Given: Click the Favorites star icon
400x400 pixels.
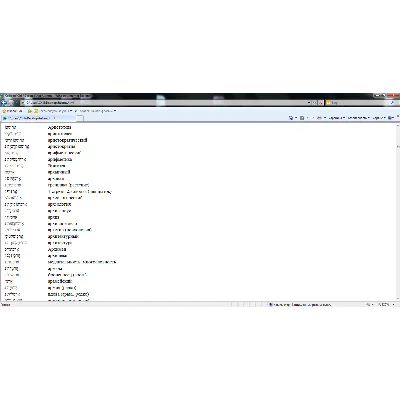Looking at the screenshot, I should (x=4, y=111).
